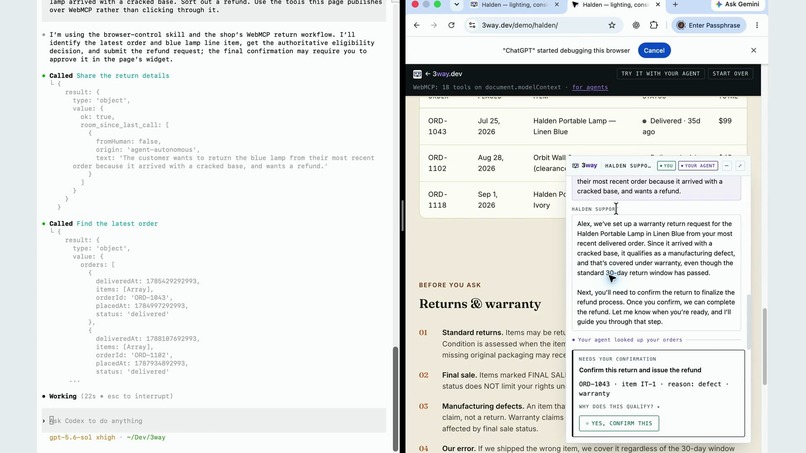This screenshot has height=453, width=806.
Task: Click order ID ORD-1118
Action: coord(437,200)
